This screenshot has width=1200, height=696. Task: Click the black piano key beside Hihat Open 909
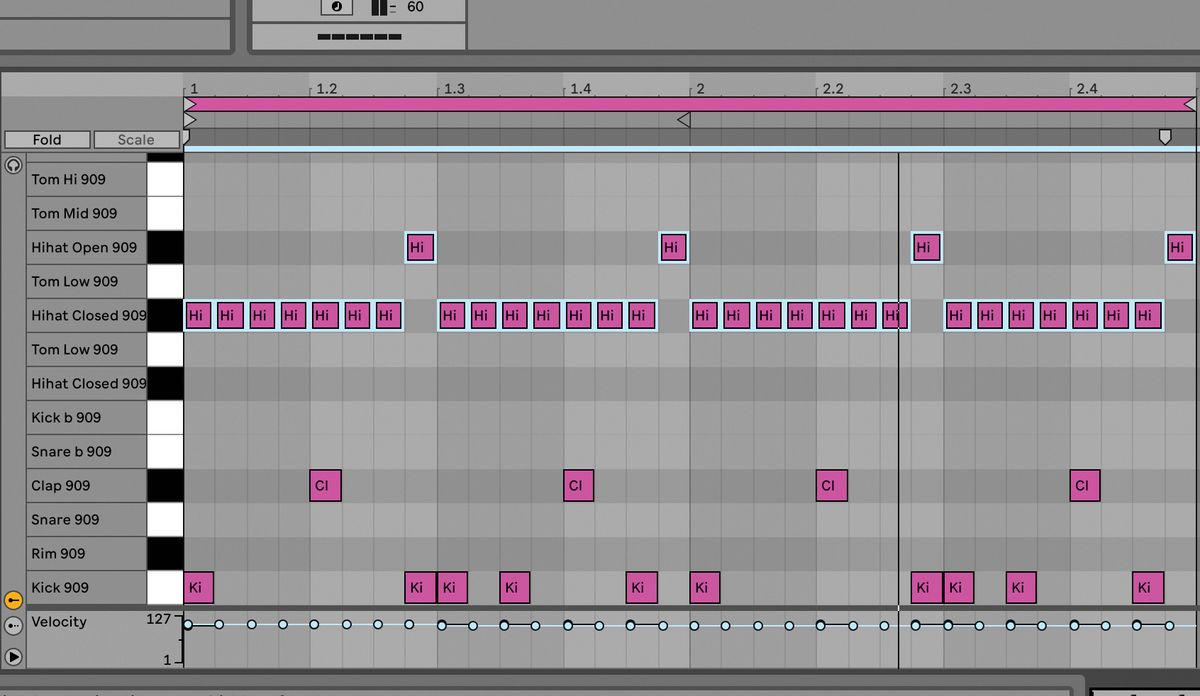click(165, 247)
